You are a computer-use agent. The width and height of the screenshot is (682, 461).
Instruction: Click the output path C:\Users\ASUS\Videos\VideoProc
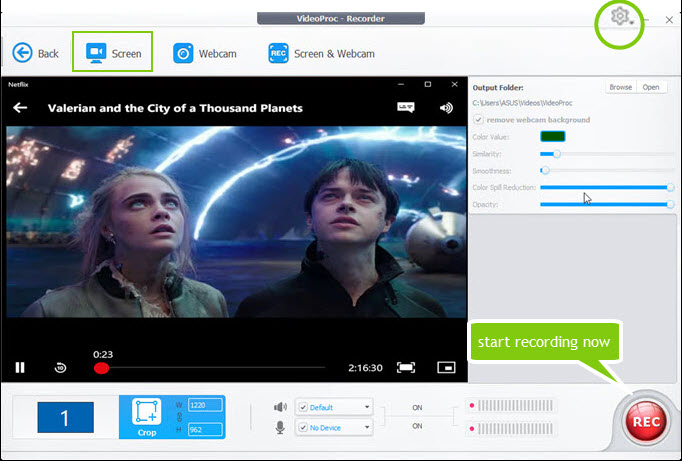tap(522, 103)
